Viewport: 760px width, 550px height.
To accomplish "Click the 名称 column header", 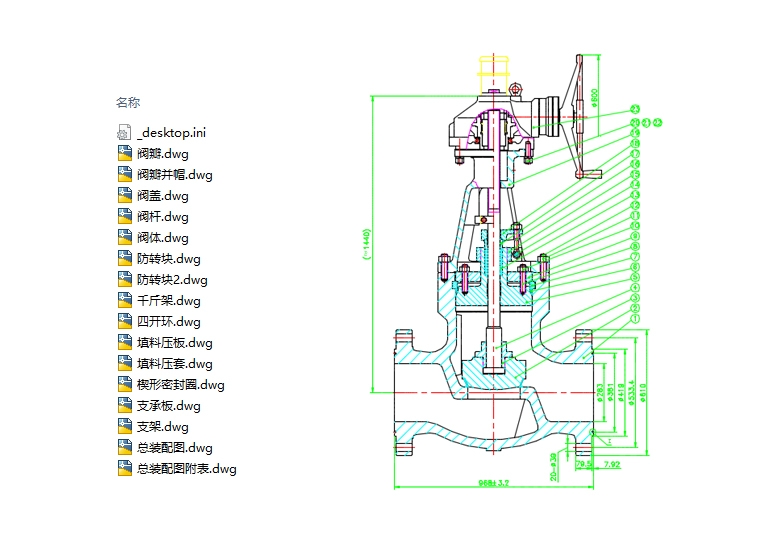I will pyautogui.click(x=128, y=102).
